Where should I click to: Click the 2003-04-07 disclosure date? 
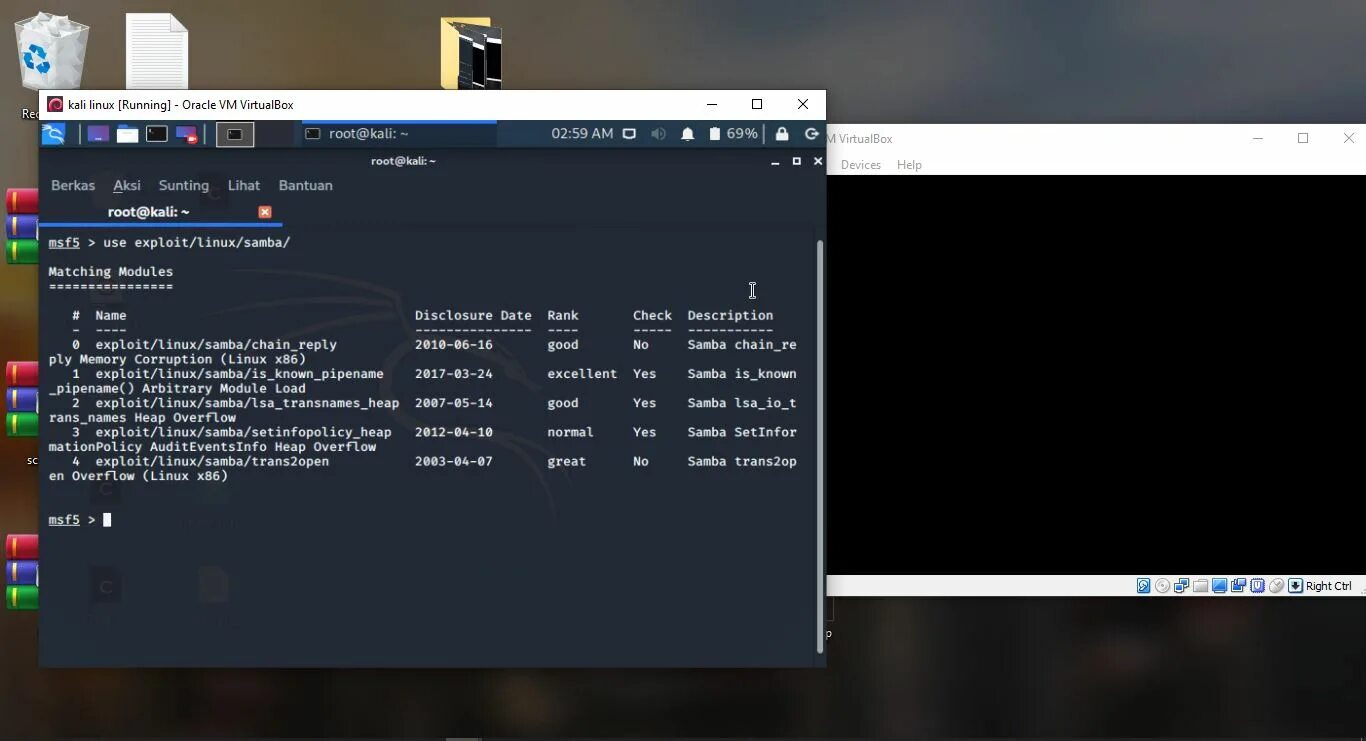click(454, 461)
